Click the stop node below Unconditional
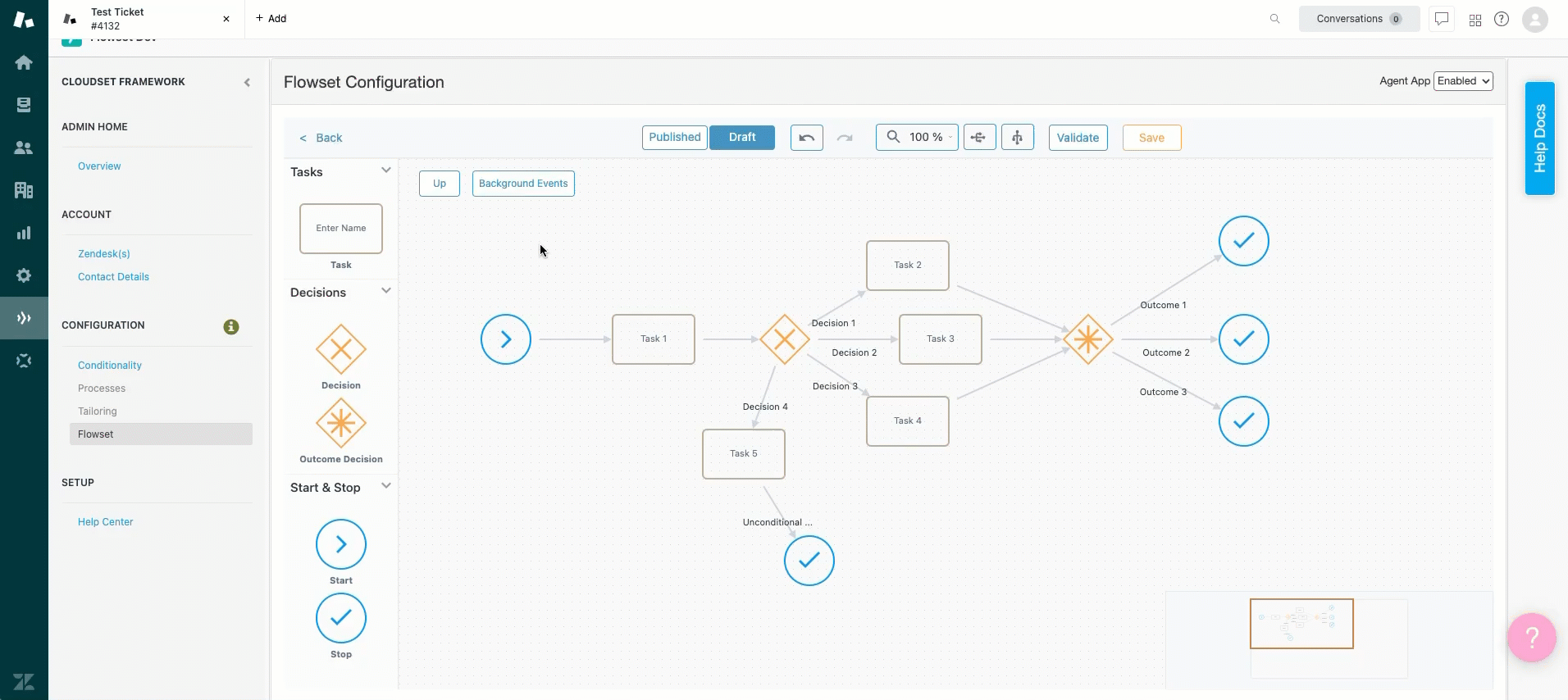Image resolution: width=1568 pixels, height=700 pixels. pos(809,561)
